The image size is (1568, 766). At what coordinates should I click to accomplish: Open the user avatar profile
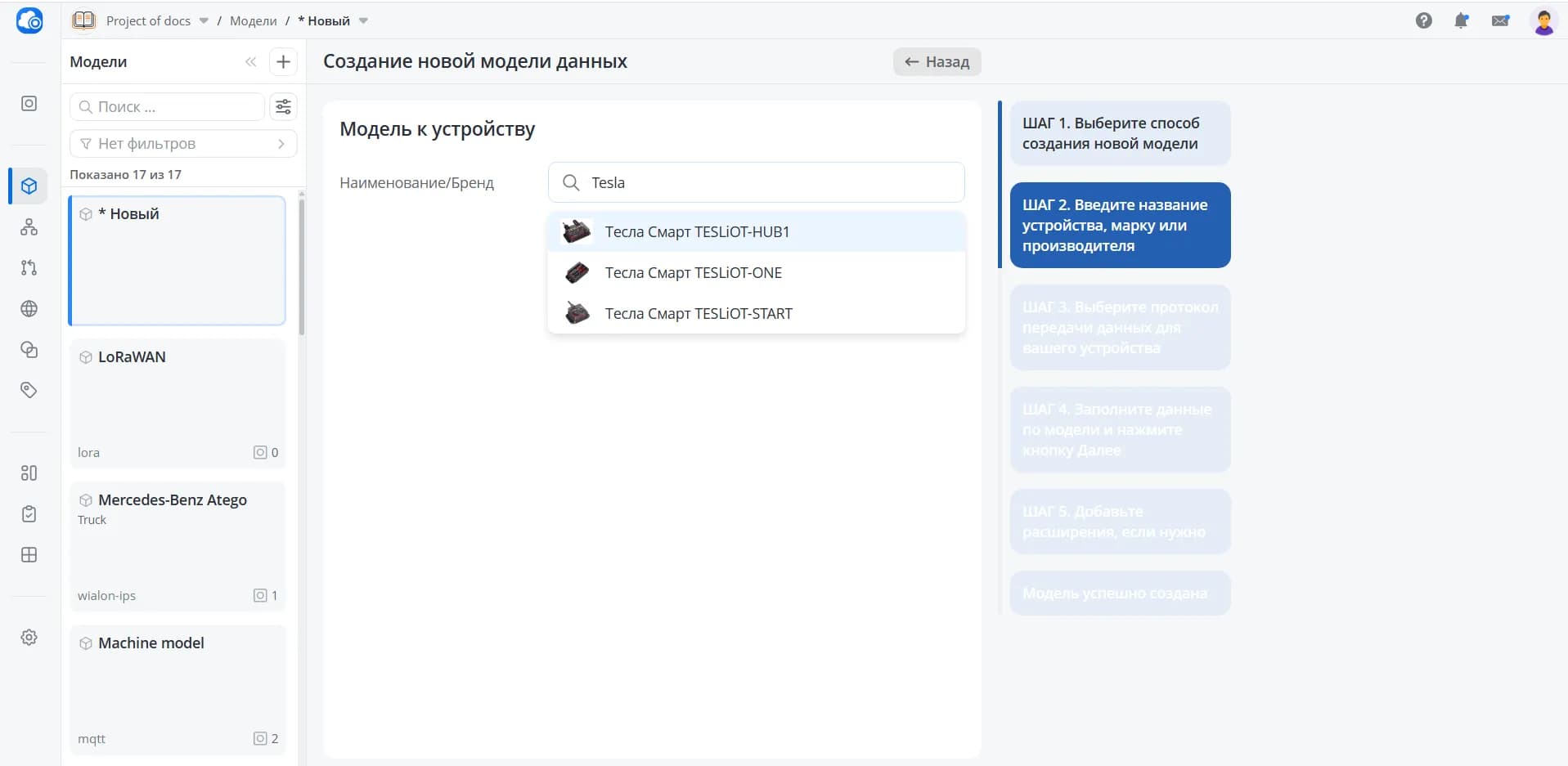(1543, 20)
